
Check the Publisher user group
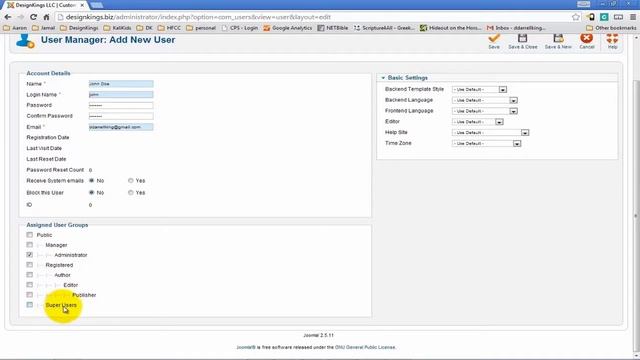coord(29,294)
